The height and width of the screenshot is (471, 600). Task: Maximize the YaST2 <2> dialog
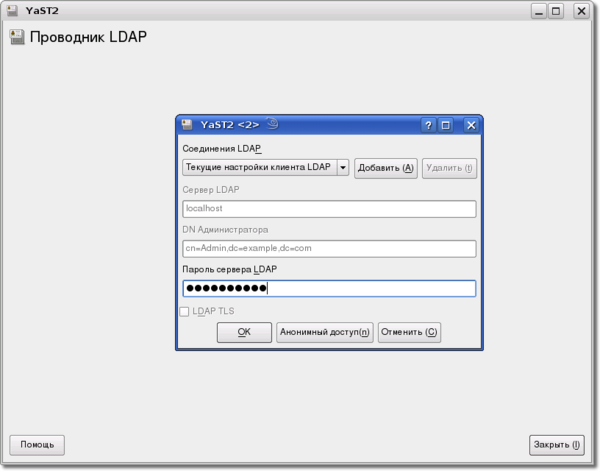446,125
